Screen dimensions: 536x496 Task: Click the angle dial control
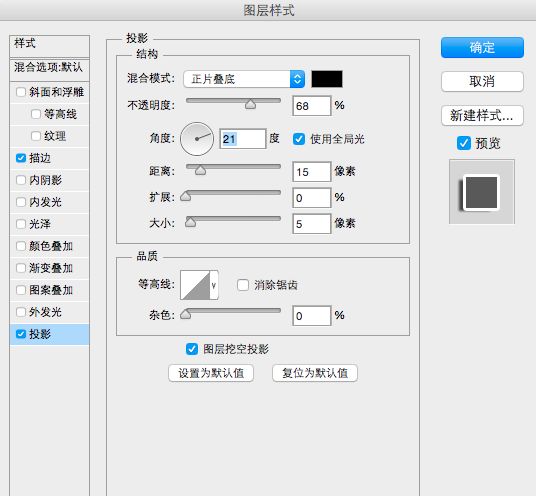click(x=197, y=139)
